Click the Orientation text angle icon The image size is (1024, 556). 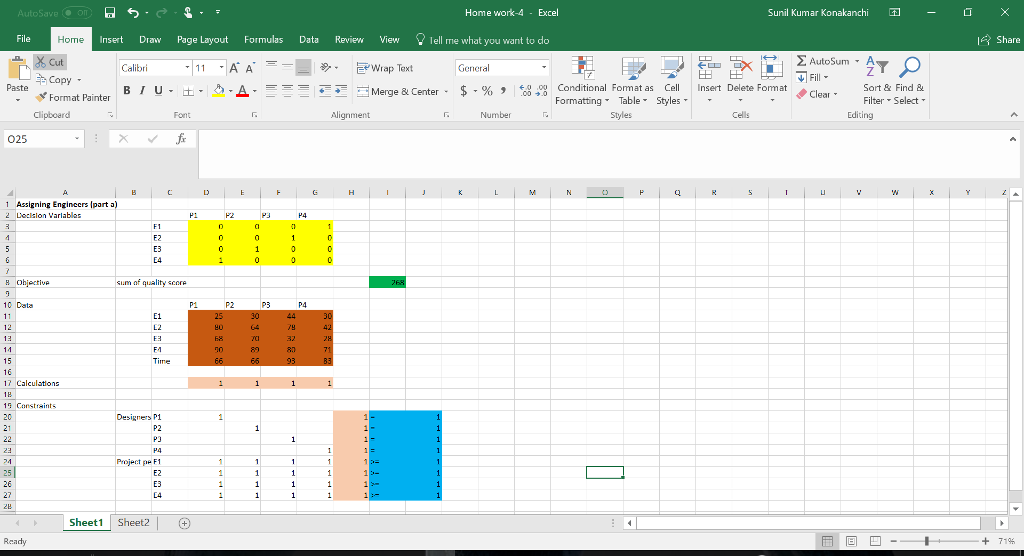[x=325, y=67]
